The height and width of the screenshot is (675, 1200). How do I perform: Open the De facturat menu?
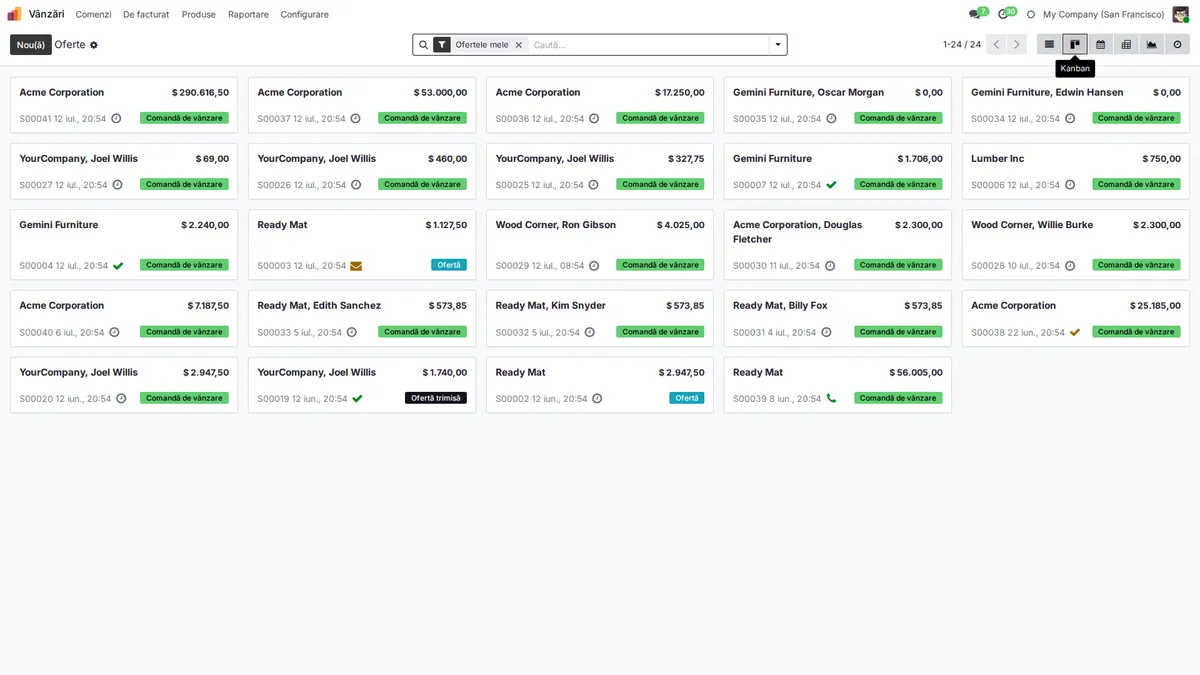pyautogui.click(x=146, y=14)
